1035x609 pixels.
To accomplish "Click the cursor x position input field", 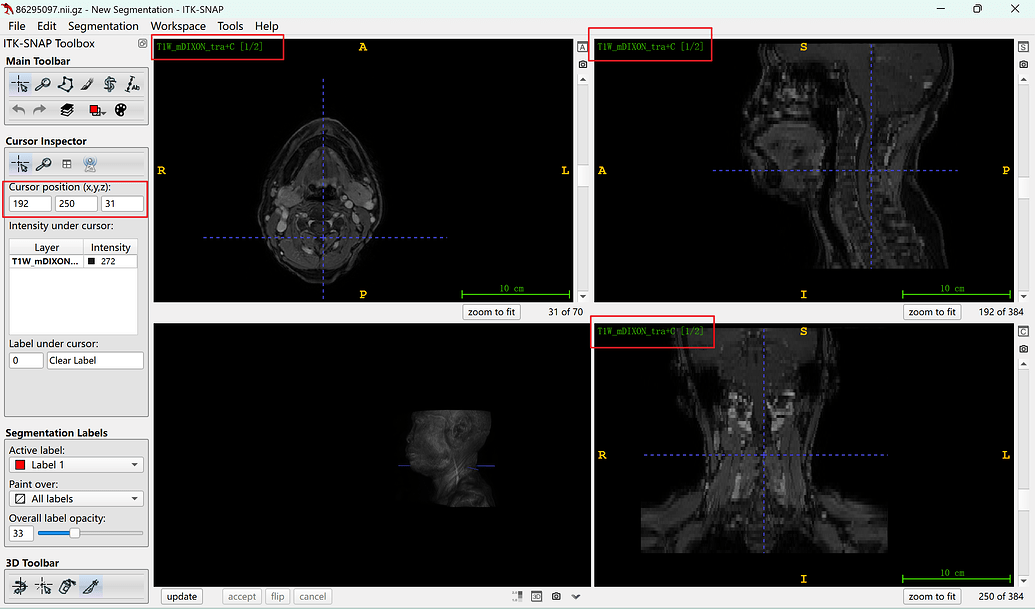I will point(27,203).
